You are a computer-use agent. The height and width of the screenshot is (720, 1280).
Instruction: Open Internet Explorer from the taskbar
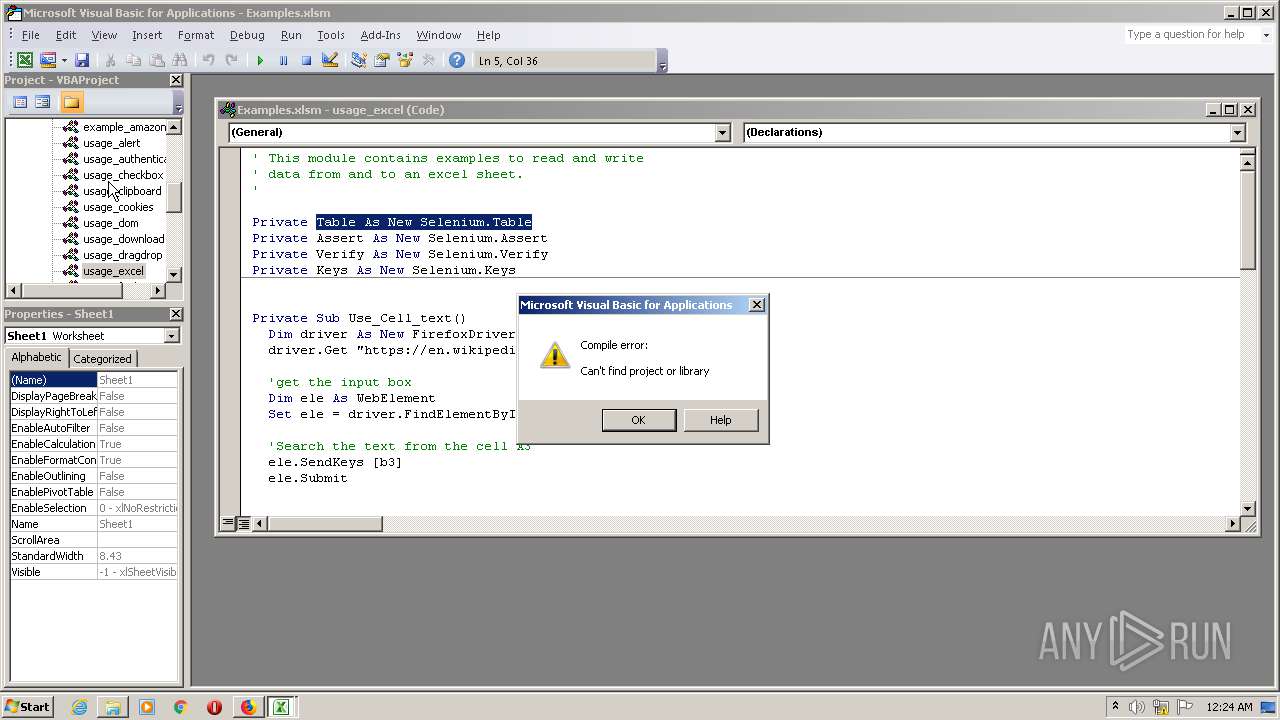(79, 707)
